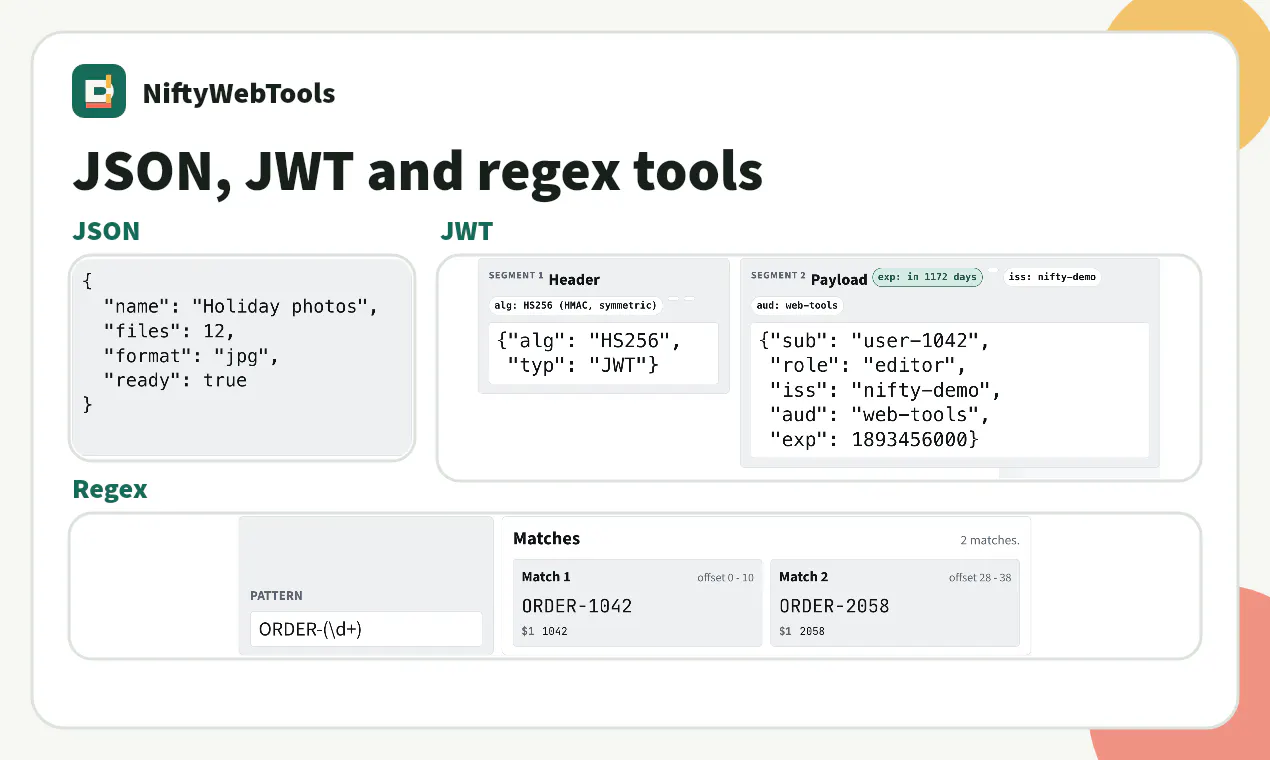Screen dimensions: 1270x760
Task: Click the "sub": "user-1042" payload line
Action: tap(874, 341)
